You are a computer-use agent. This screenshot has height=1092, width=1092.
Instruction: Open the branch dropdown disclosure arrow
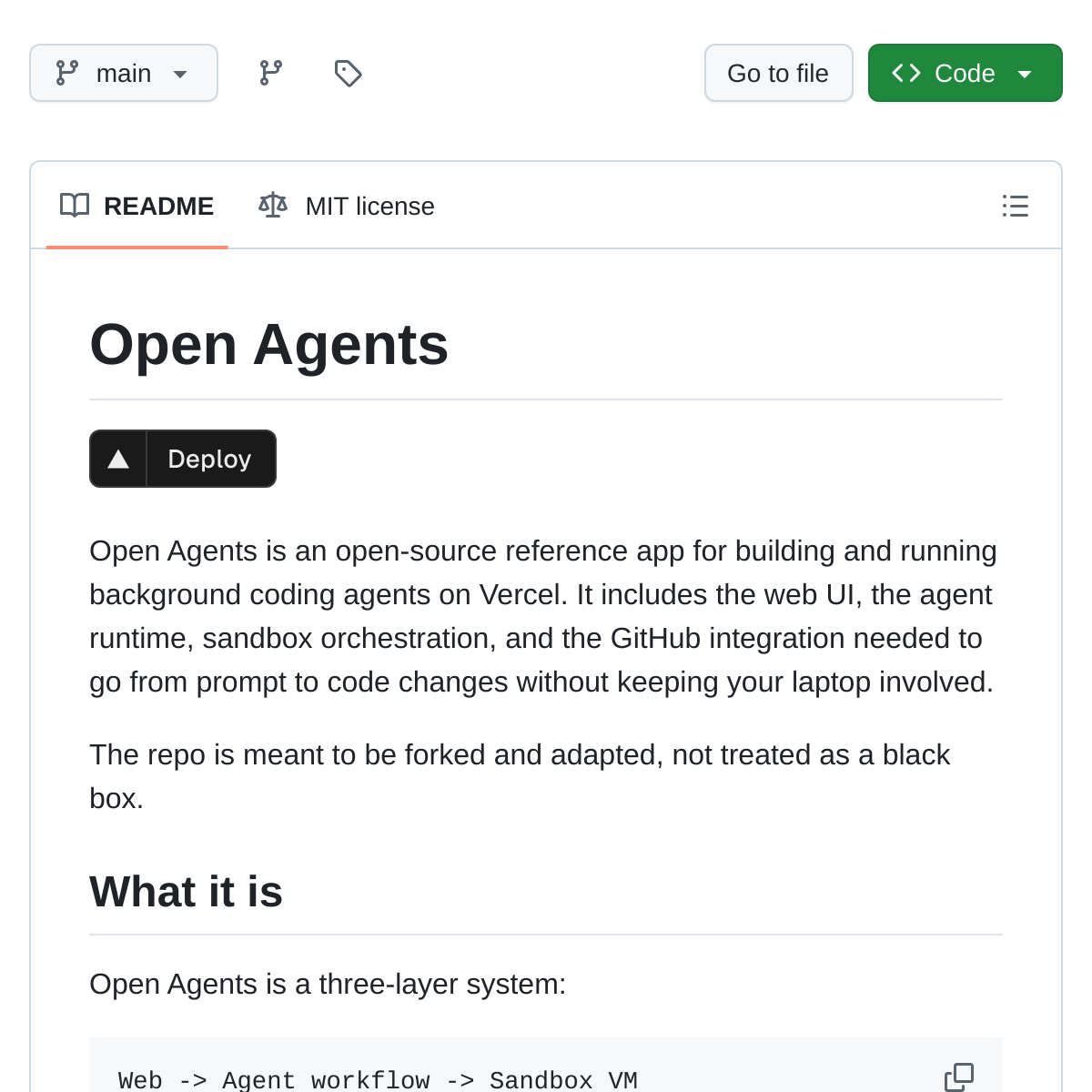180,75
